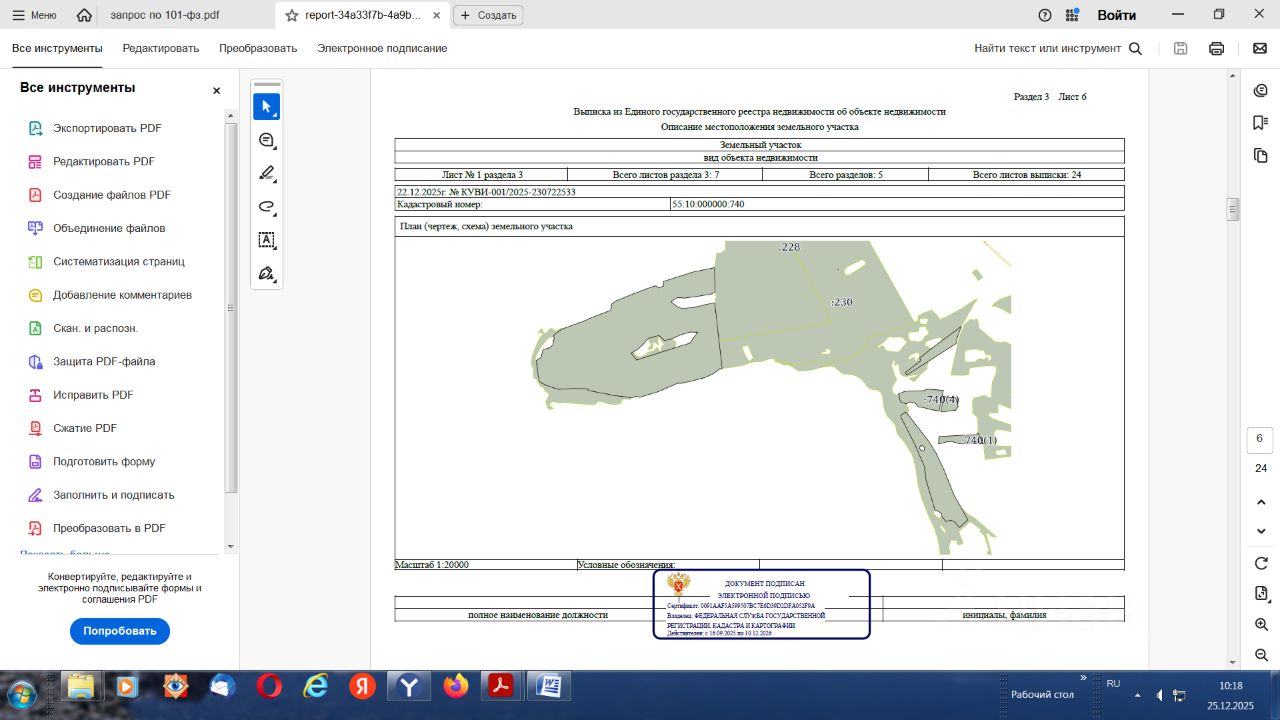Click the Попробовать button

pyautogui.click(x=120, y=631)
